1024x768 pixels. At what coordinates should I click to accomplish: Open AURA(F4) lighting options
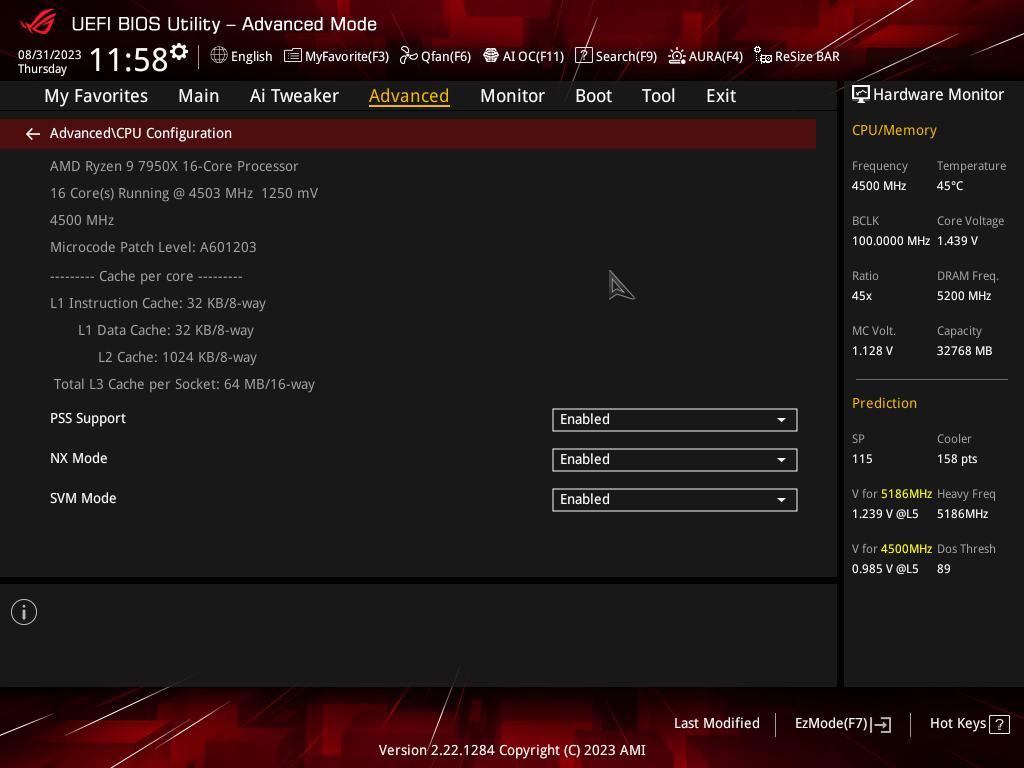point(706,56)
